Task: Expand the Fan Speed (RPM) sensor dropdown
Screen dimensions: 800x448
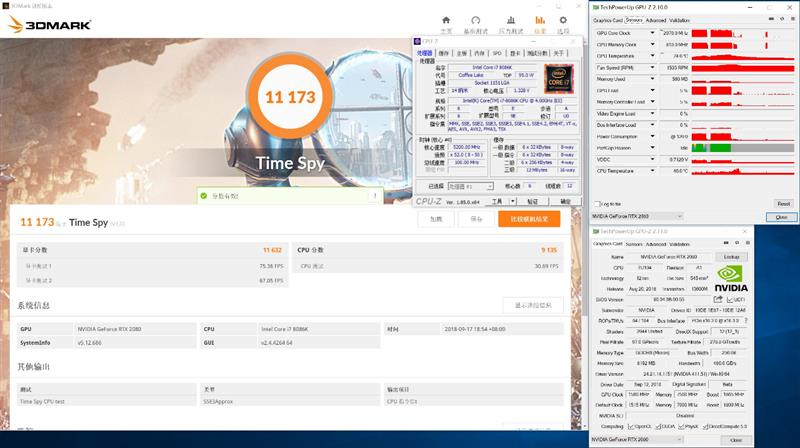Action: tap(652, 67)
